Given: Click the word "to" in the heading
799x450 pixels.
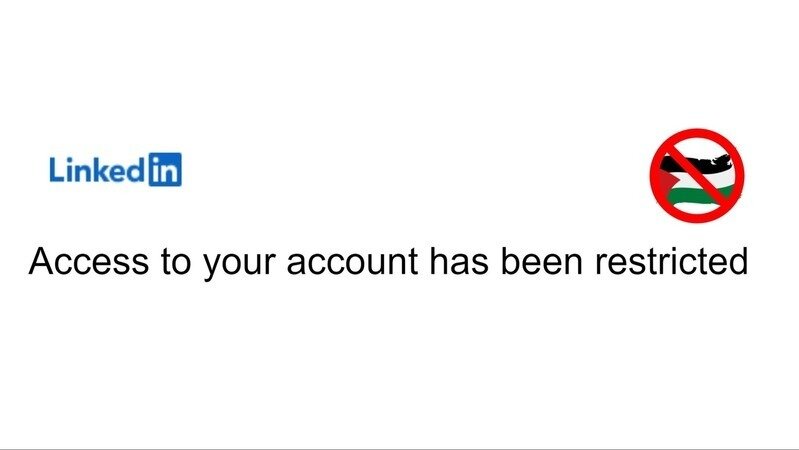Looking at the screenshot, I should [176, 262].
